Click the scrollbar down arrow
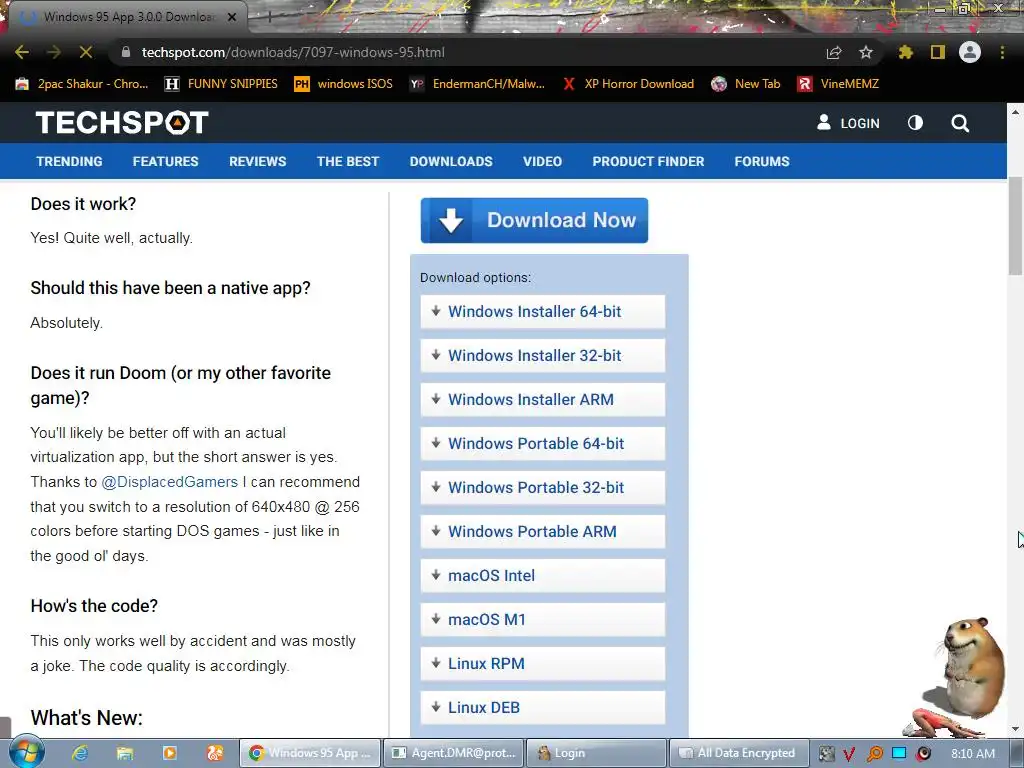Viewport: 1024px width, 768px height. 1015,729
